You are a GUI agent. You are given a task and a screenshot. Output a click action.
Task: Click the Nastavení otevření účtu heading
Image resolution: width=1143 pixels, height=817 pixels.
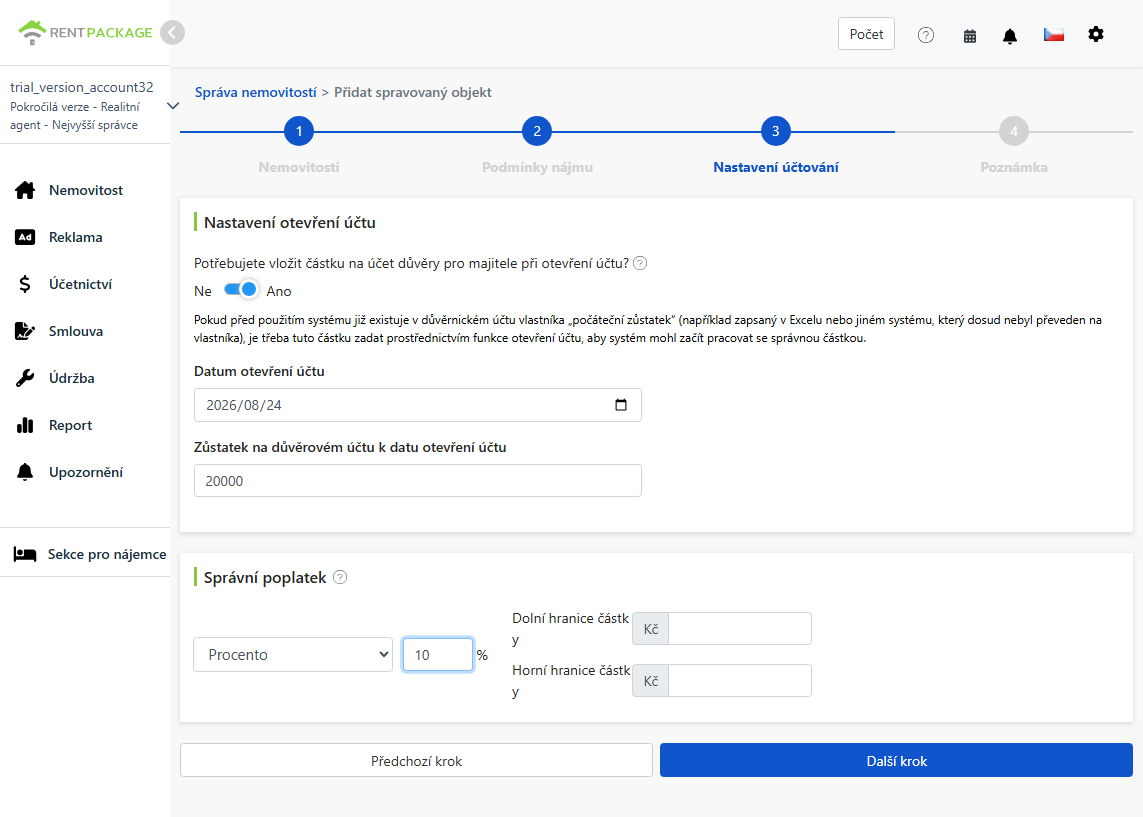tap(289, 222)
